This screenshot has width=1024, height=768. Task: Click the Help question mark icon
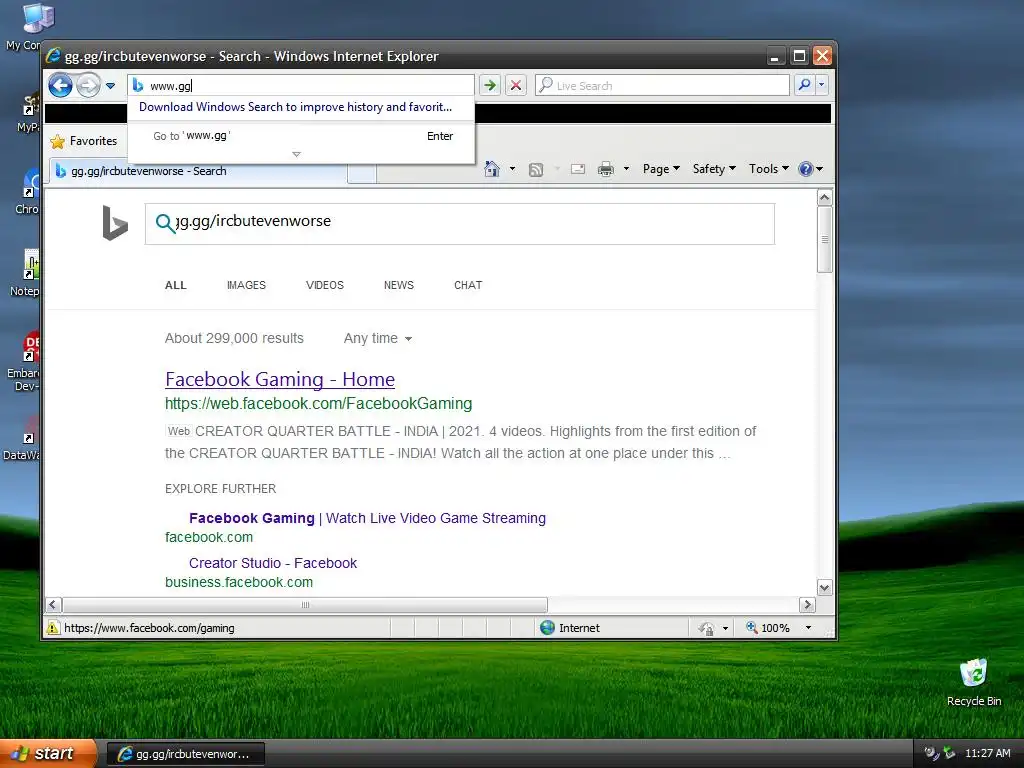tap(806, 169)
